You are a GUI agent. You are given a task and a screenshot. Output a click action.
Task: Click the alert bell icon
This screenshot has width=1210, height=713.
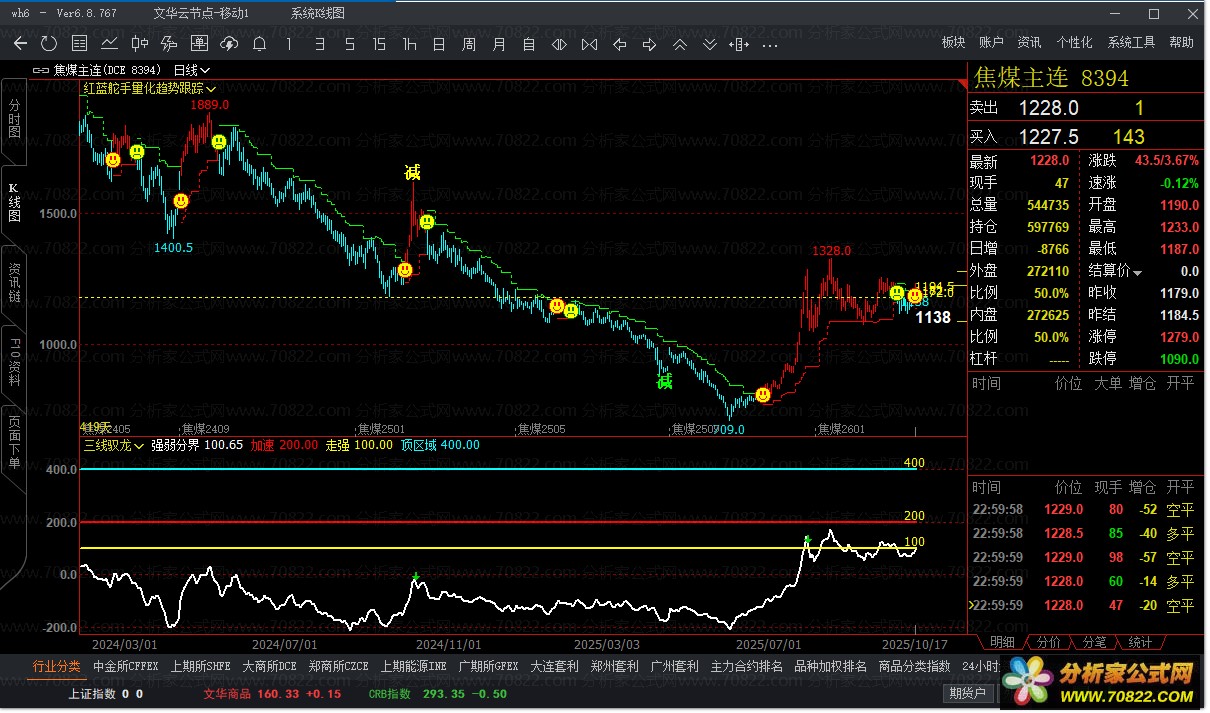coord(259,43)
